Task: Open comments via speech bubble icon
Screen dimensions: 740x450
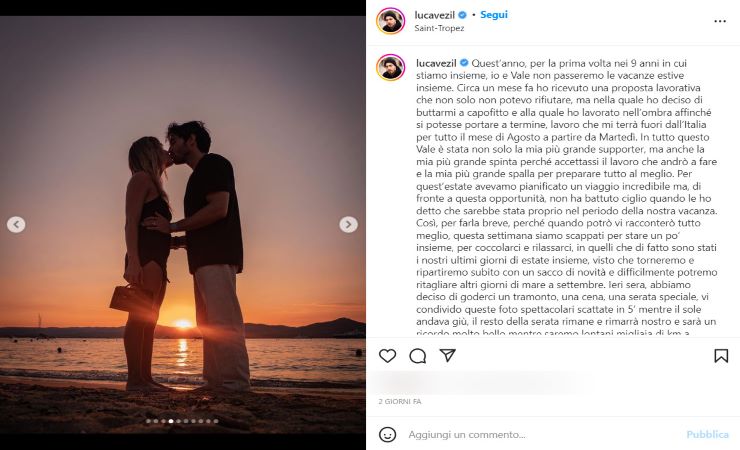Action: coord(418,356)
